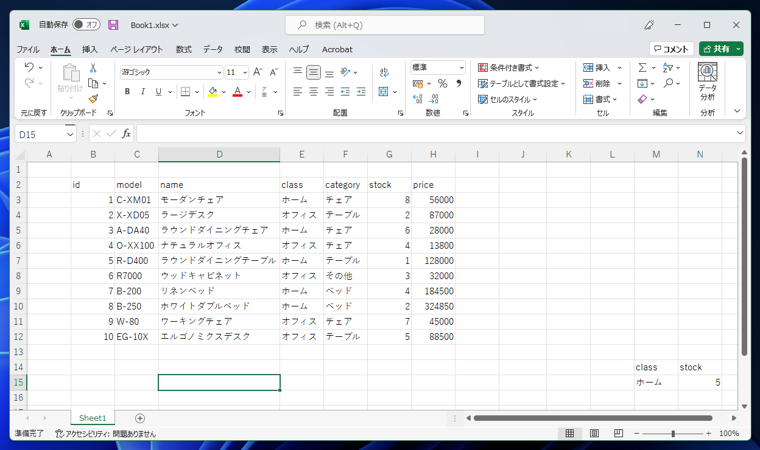This screenshot has width=760, height=450.
Task: Open Conditional Formatting dropdown
Action: pyautogui.click(x=509, y=67)
